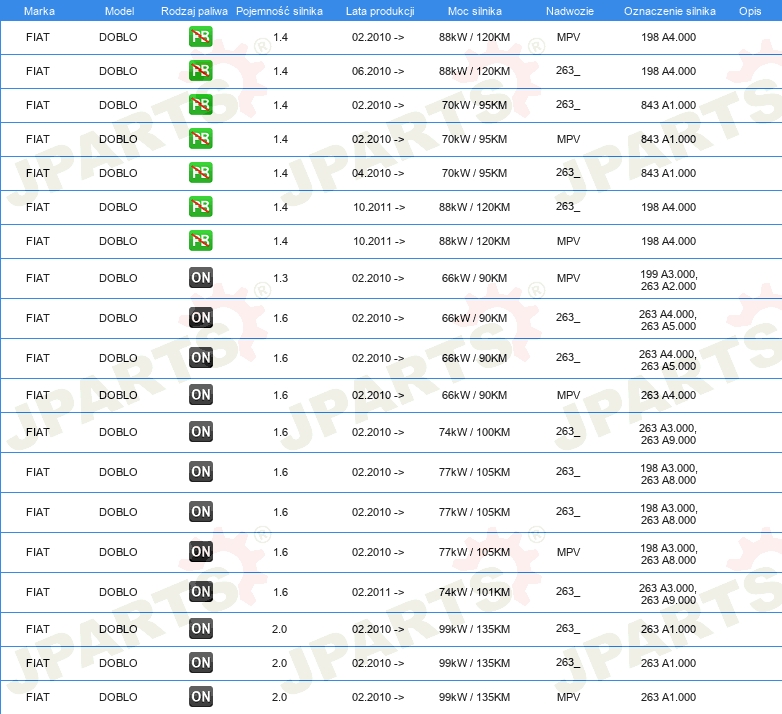Click the Marka column header
This screenshot has height=714, width=782.
click(39, 11)
